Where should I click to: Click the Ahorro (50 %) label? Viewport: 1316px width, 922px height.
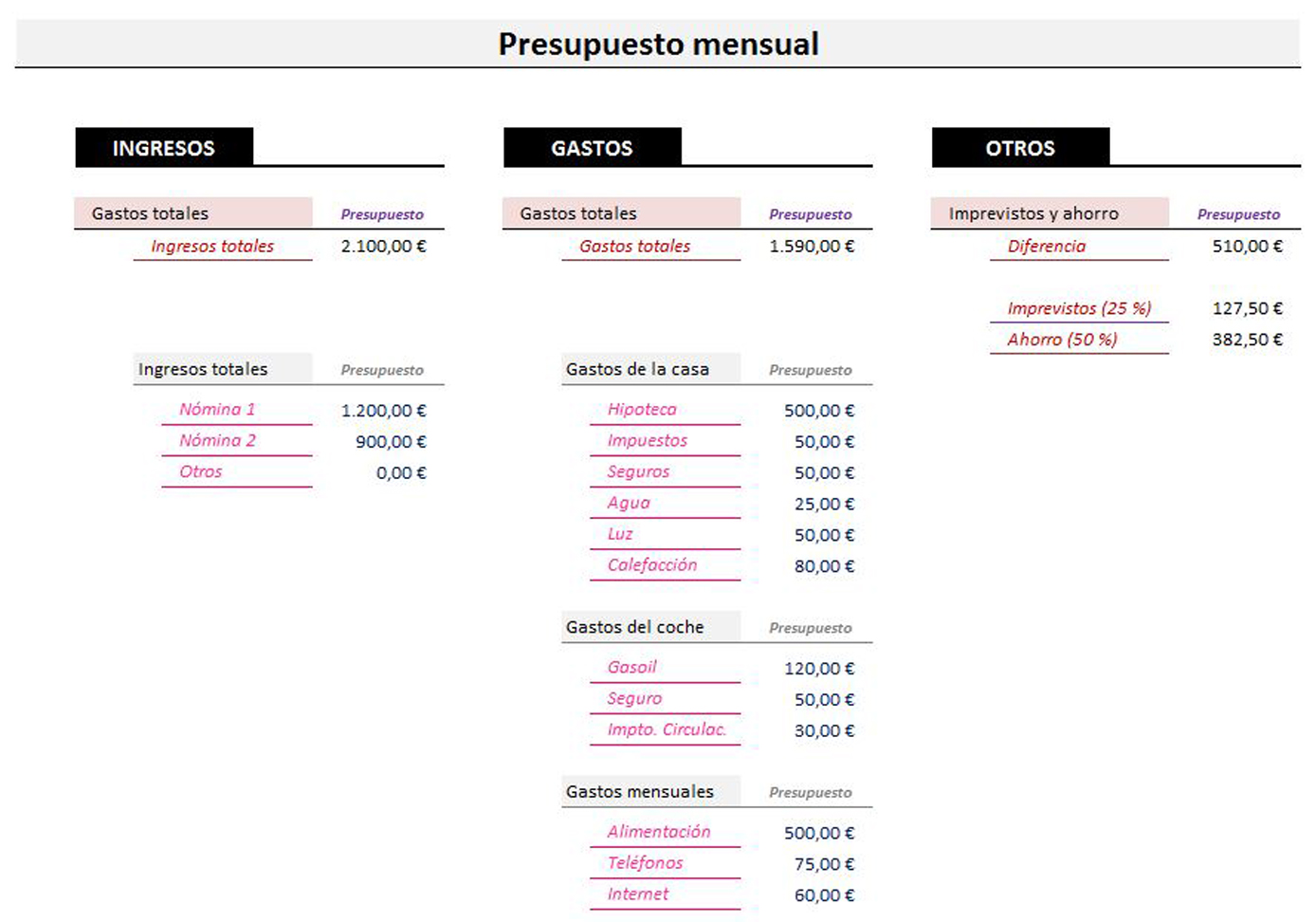(x=1062, y=339)
